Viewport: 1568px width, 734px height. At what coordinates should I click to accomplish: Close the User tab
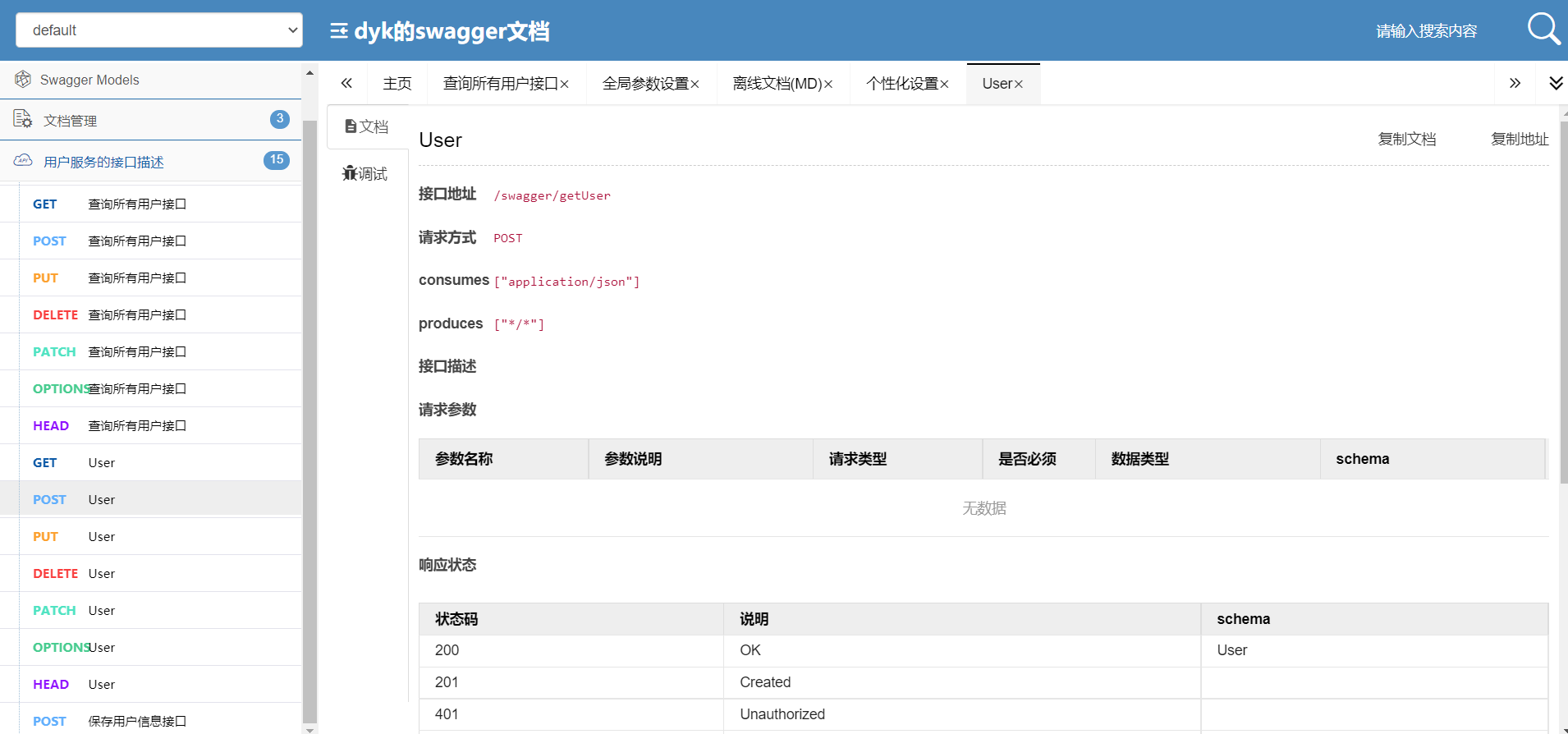tap(1019, 84)
